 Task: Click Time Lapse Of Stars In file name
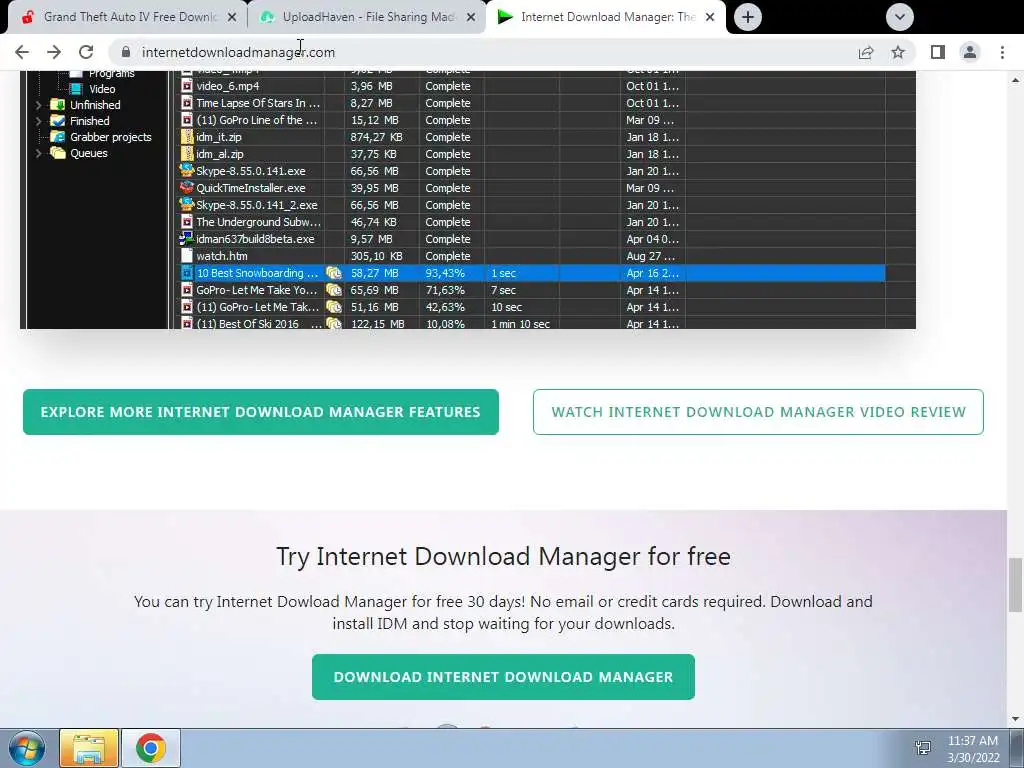tap(258, 103)
